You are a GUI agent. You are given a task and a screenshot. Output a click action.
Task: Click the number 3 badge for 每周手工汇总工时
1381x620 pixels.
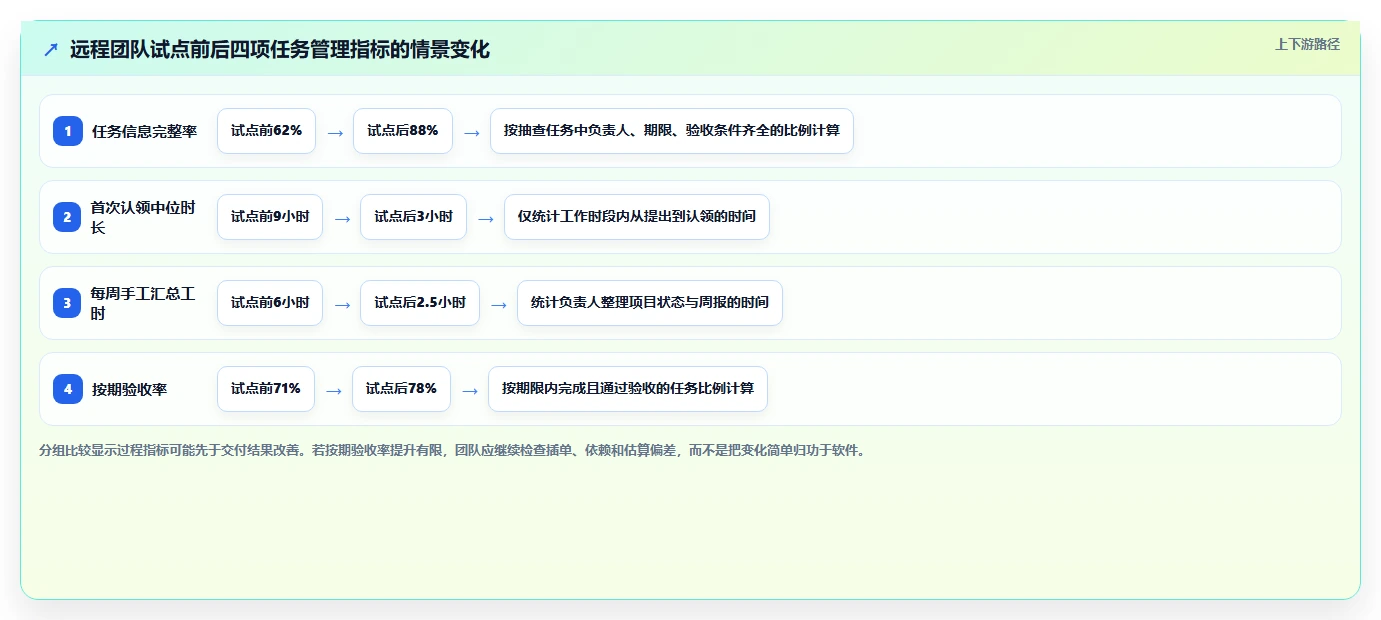tap(68, 303)
